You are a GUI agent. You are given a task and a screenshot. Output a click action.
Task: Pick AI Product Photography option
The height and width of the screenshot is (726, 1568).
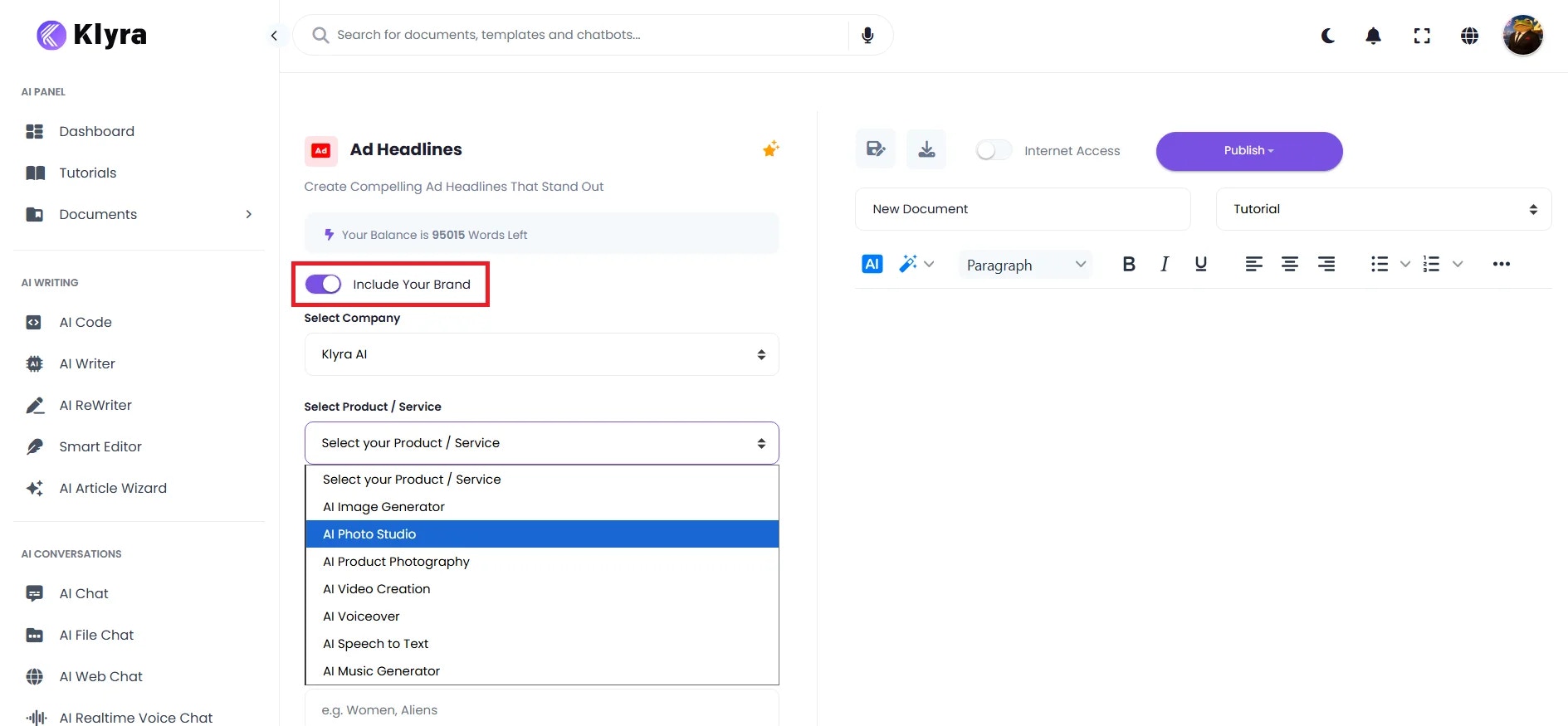tap(542, 562)
